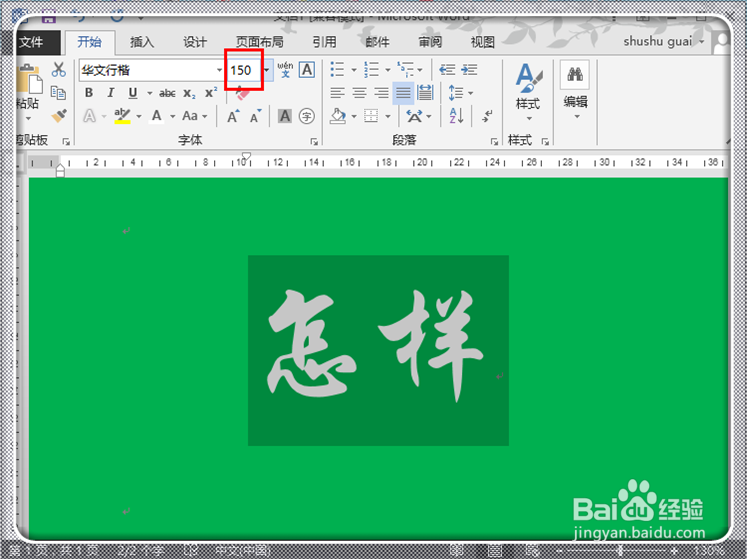Switch to the 开始 Home tab
Image resolution: width=747 pixels, height=559 pixels.
pos(90,42)
